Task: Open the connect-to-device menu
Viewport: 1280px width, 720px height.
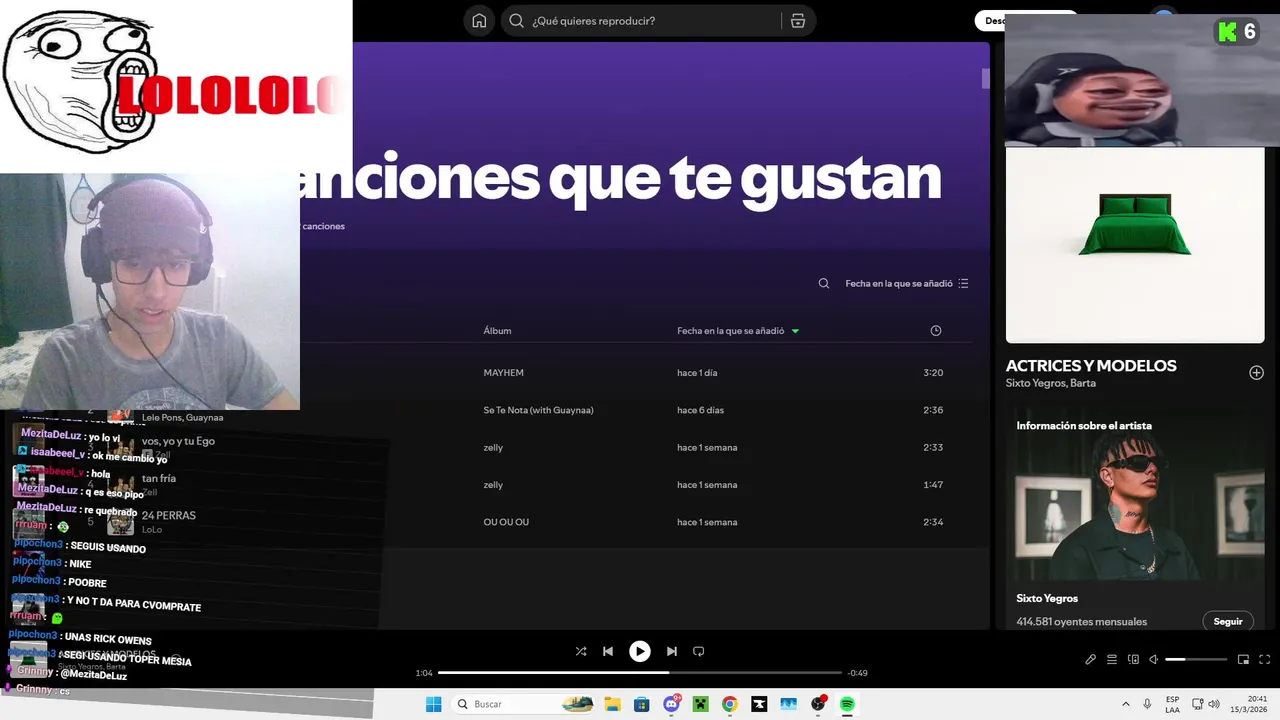Action: click(x=1133, y=659)
